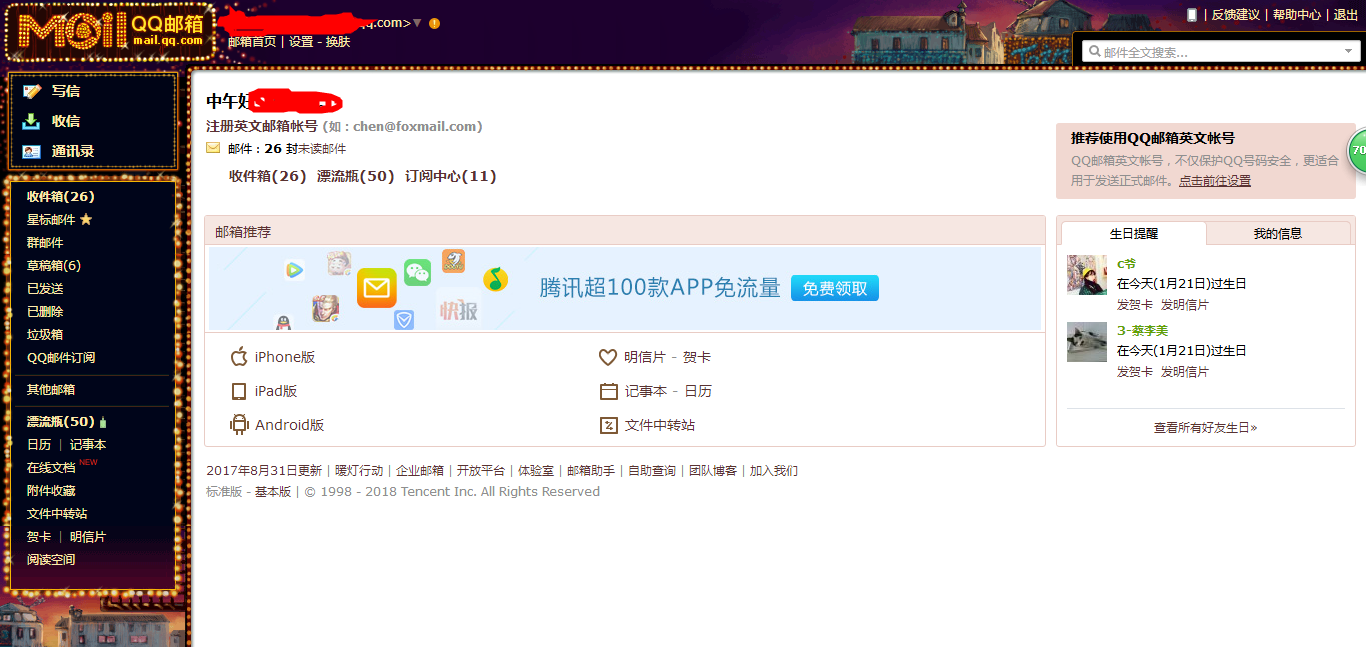The width and height of the screenshot is (1366, 647).
Task: Open the account dropdown arrow beside email address
Action: pyautogui.click(x=417, y=23)
